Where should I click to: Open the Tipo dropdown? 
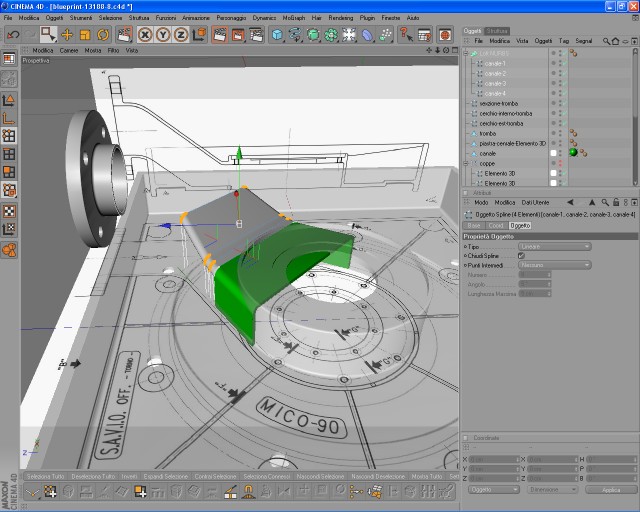[555, 247]
